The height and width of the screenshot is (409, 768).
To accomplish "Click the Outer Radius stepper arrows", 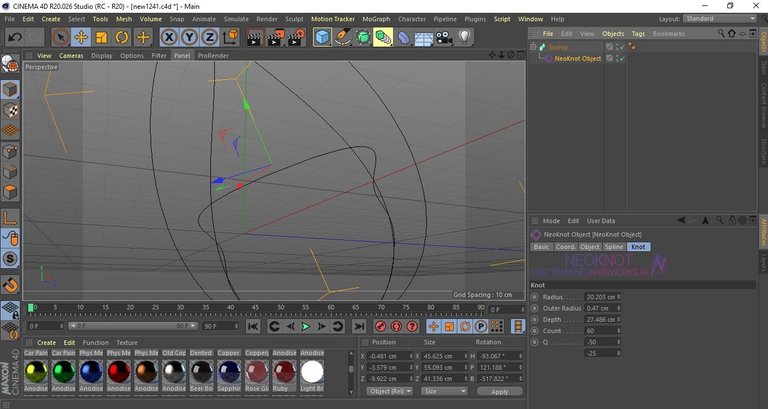I will tap(619, 308).
